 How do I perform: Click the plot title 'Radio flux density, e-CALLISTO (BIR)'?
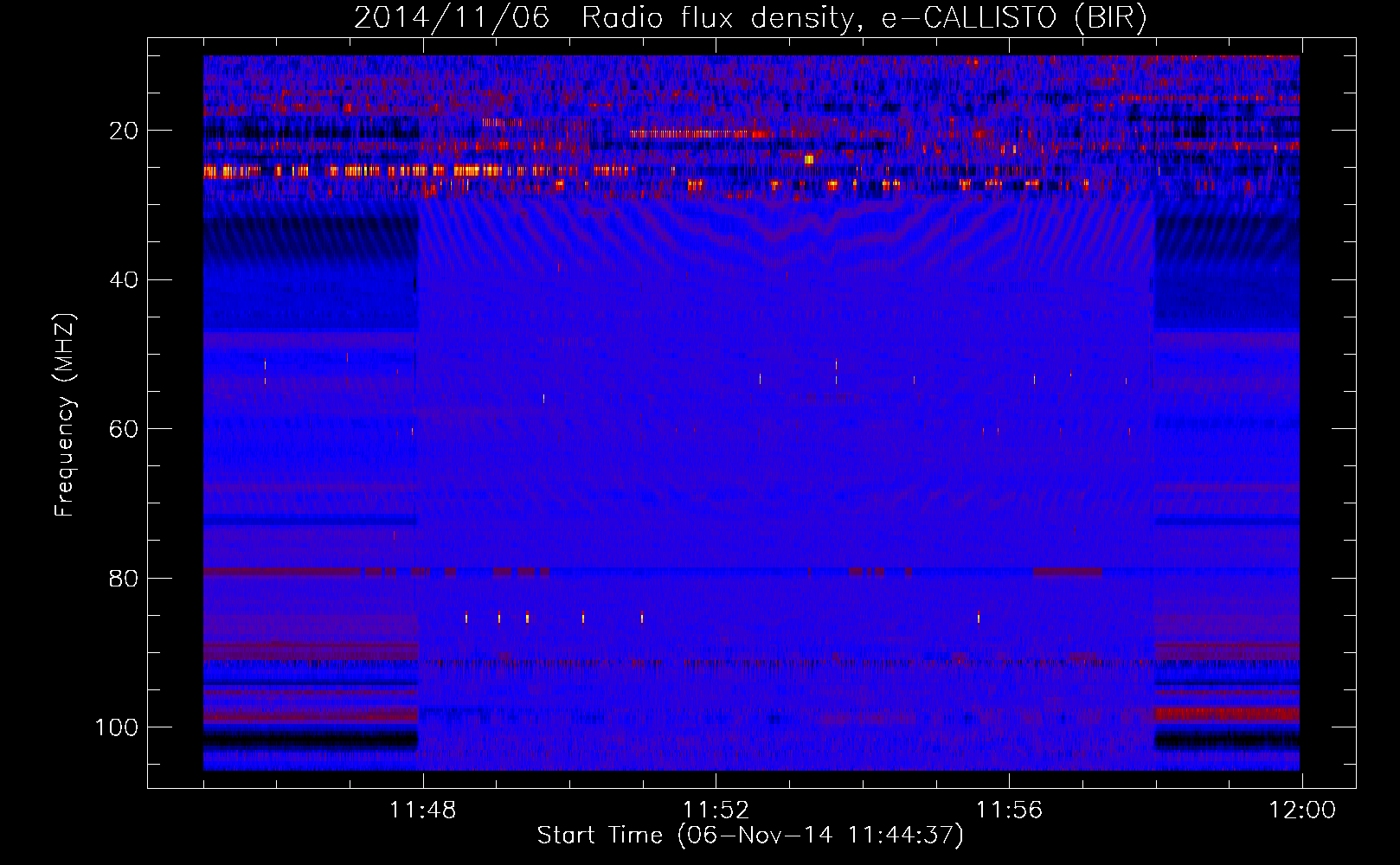tap(864, 18)
